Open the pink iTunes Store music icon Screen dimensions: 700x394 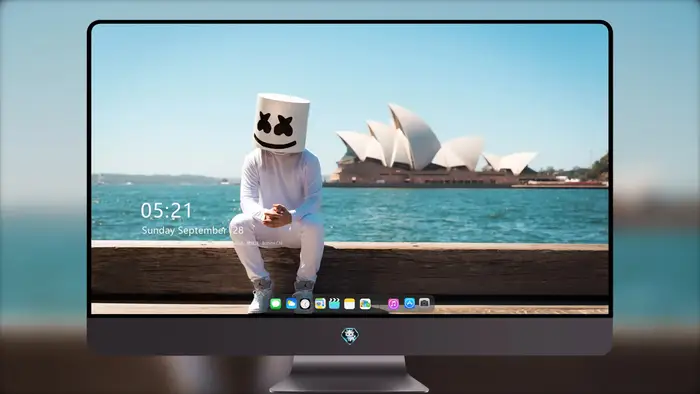click(393, 304)
